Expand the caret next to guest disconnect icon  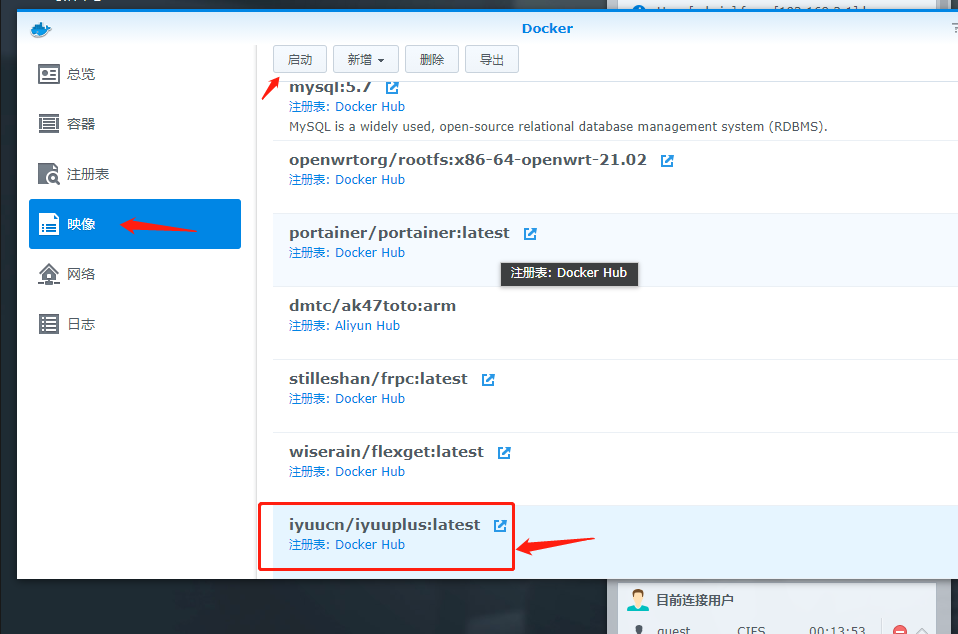[922, 630]
